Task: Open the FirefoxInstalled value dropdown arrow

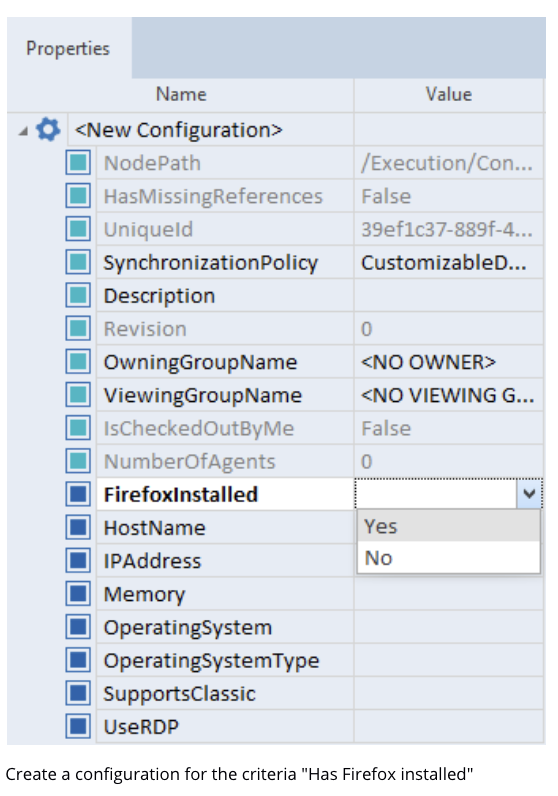Action: click(x=529, y=493)
